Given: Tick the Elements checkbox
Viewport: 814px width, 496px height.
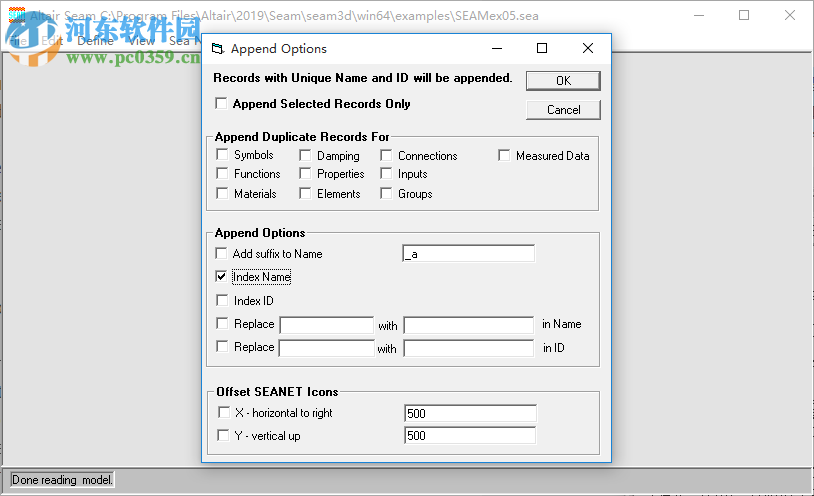Looking at the screenshot, I should (x=305, y=193).
